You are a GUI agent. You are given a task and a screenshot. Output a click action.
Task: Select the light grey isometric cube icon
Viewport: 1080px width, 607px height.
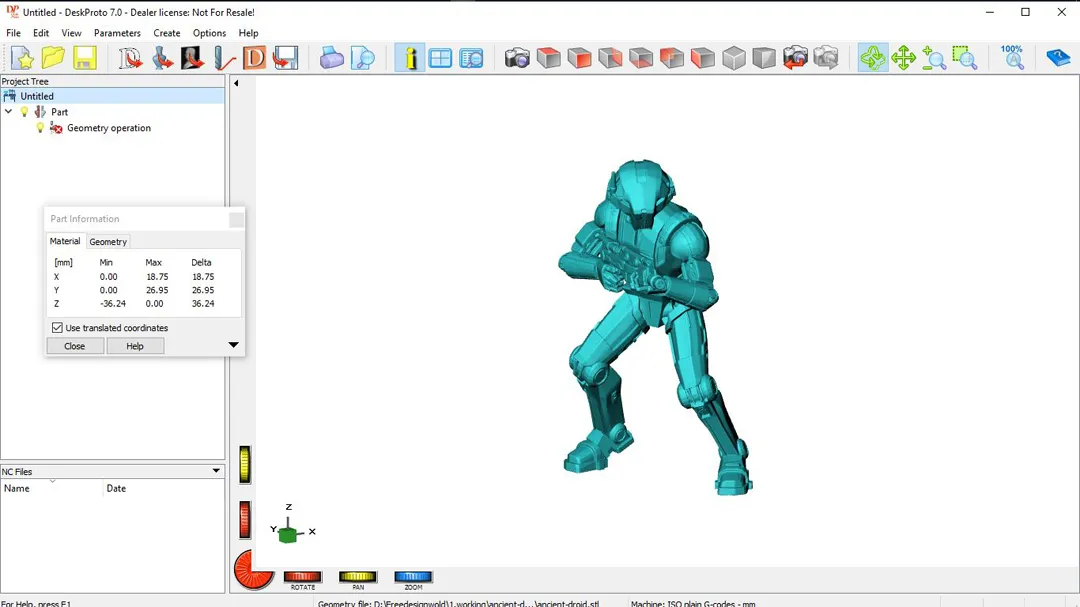pyautogui.click(x=734, y=58)
